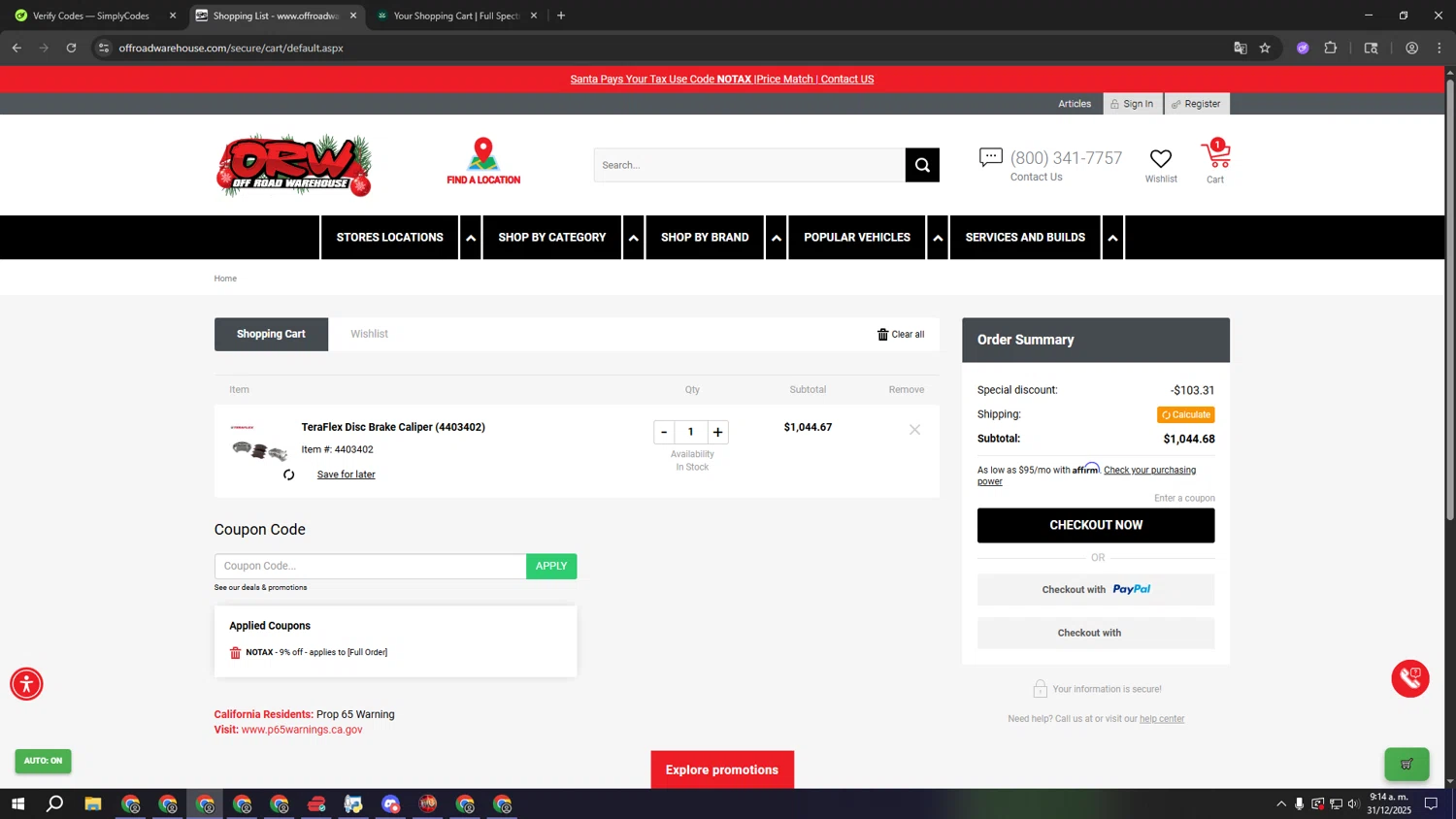
Task: Remove TeraFlex caliper with X icon
Action: pyautogui.click(x=914, y=430)
